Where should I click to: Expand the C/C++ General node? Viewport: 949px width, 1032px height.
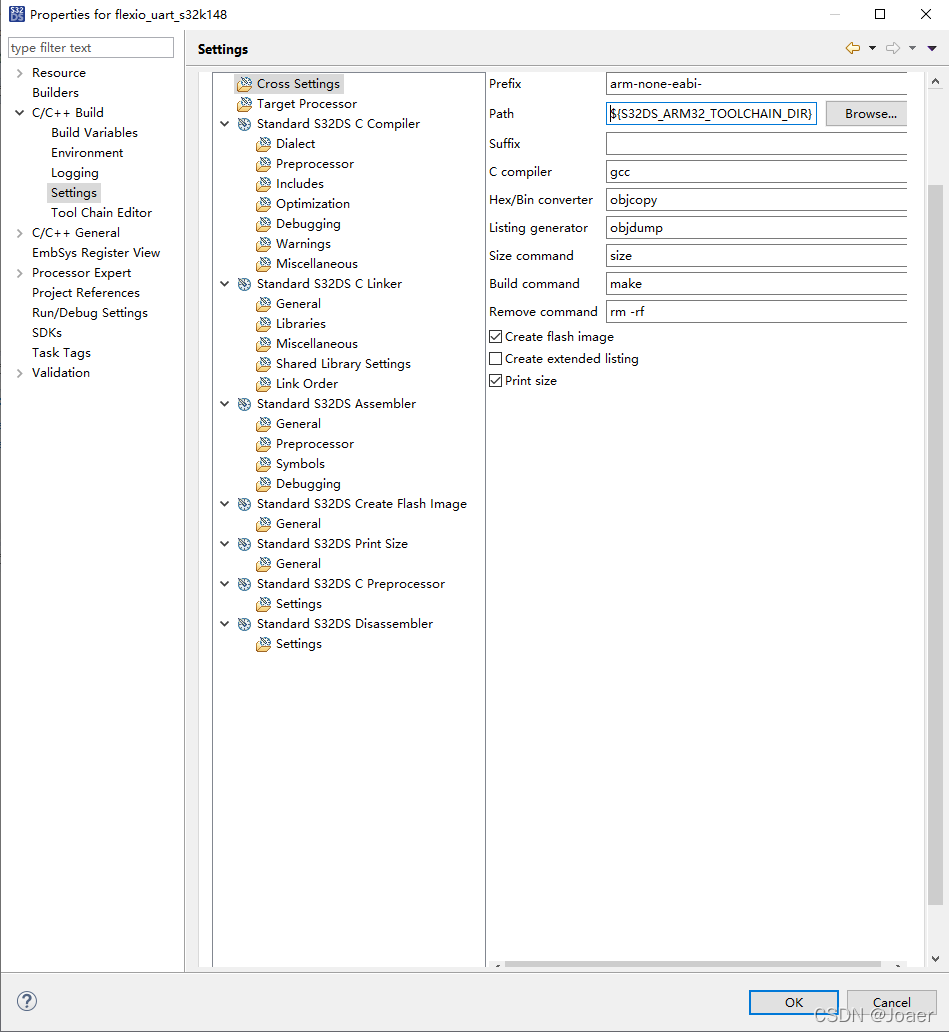(19, 233)
